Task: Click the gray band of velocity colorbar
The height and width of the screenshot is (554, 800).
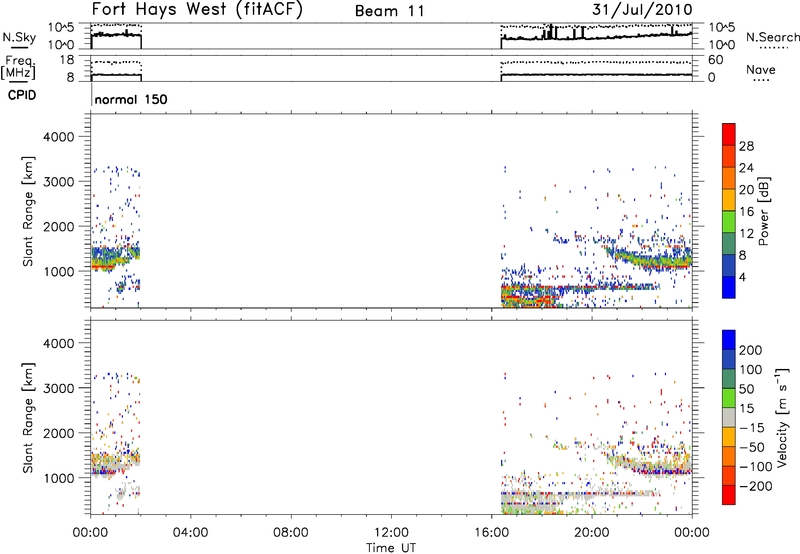Action: [729, 417]
